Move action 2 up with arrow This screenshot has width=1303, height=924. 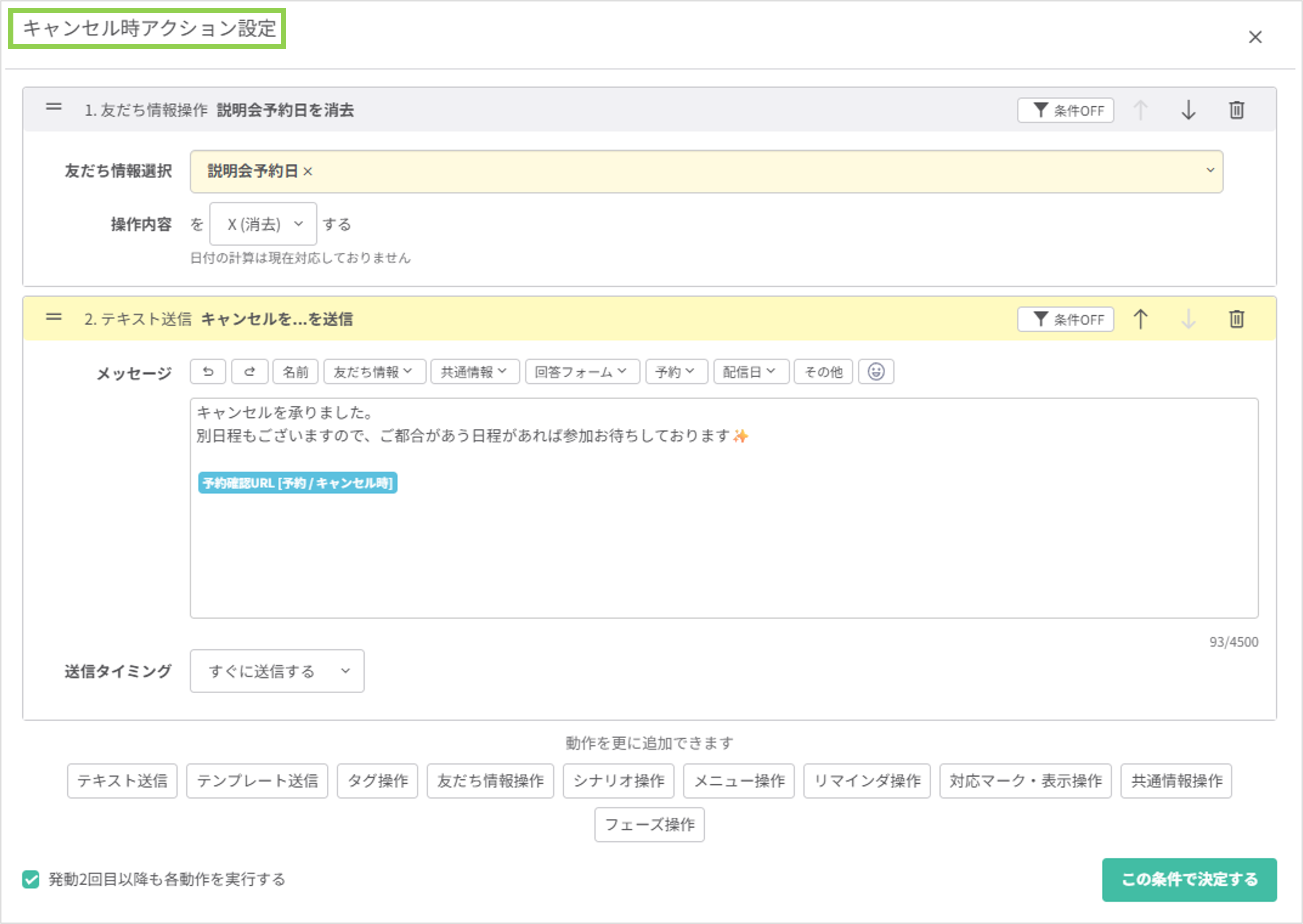coord(1140,319)
